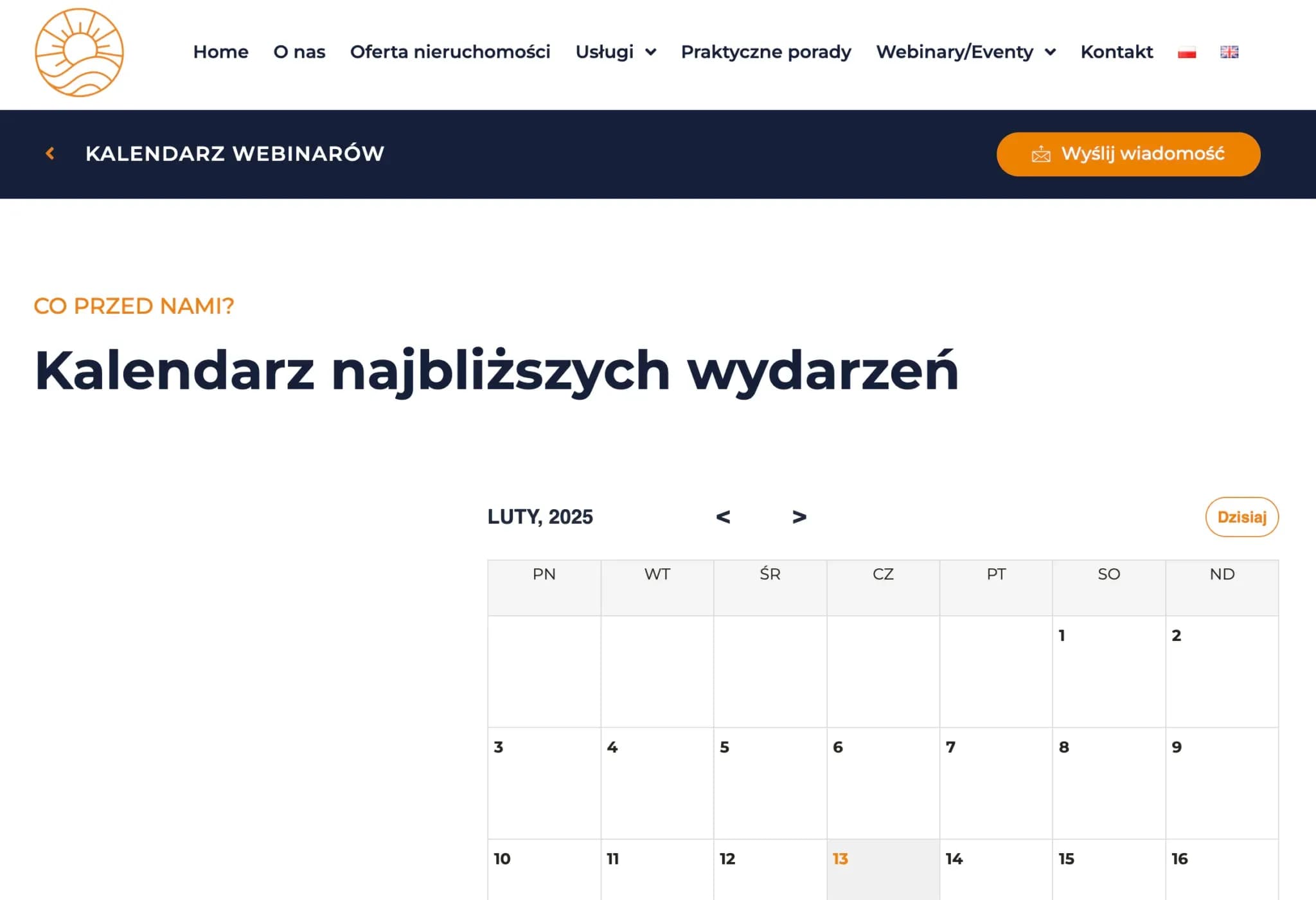The width and height of the screenshot is (1316, 900).
Task: Select calendar day 8
Action: (x=1108, y=783)
